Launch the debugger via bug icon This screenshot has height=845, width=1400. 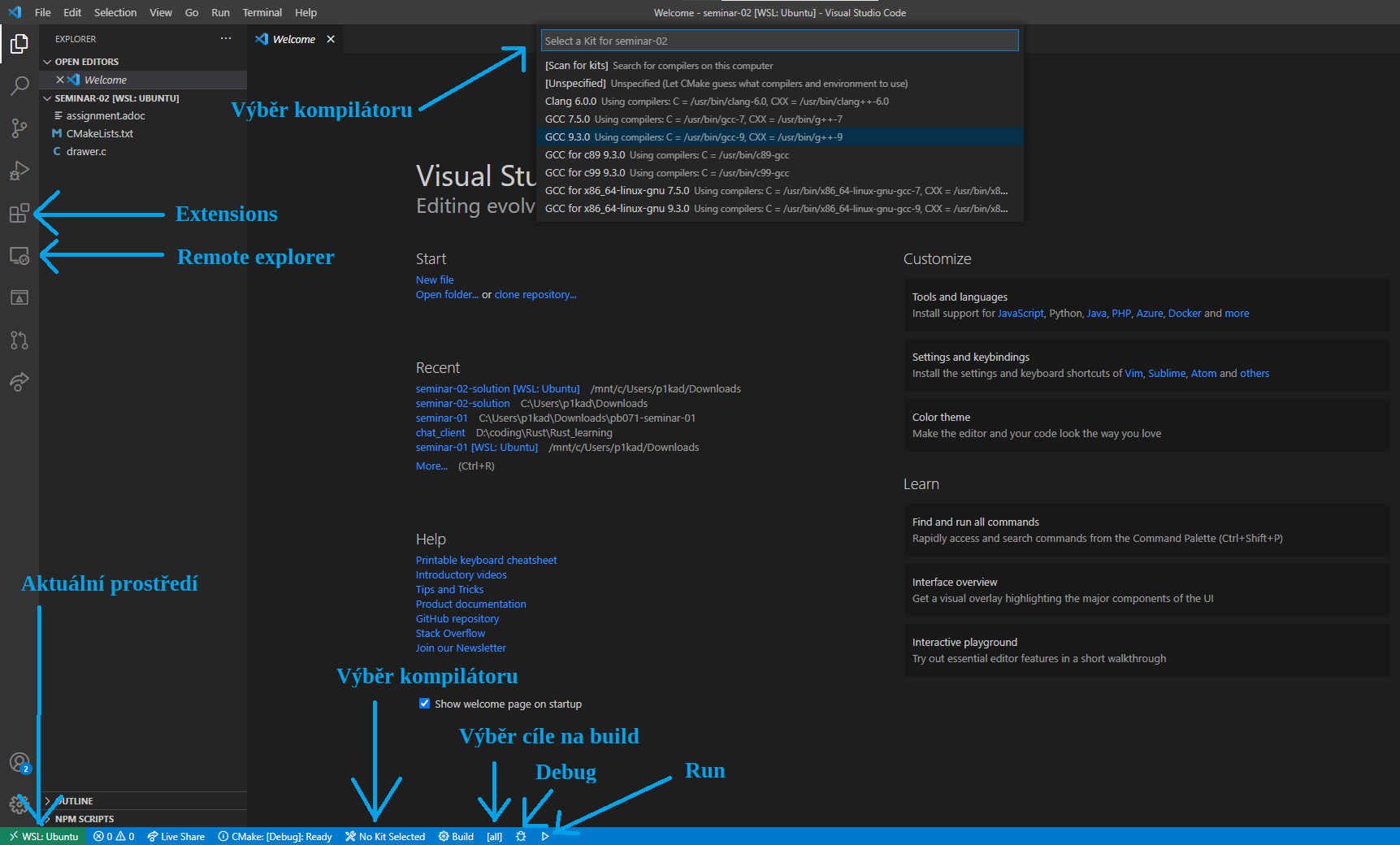pos(521,836)
